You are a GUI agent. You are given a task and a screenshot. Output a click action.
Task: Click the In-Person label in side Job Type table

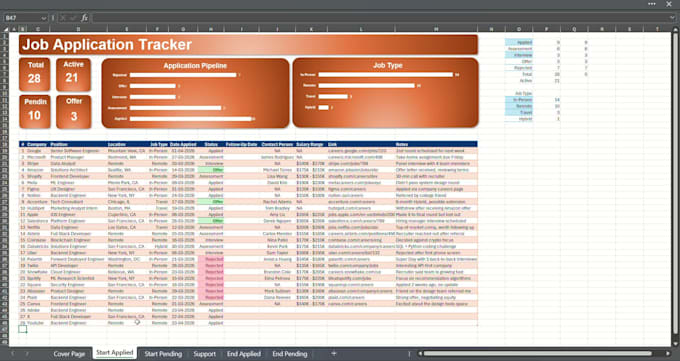pos(519,100)
